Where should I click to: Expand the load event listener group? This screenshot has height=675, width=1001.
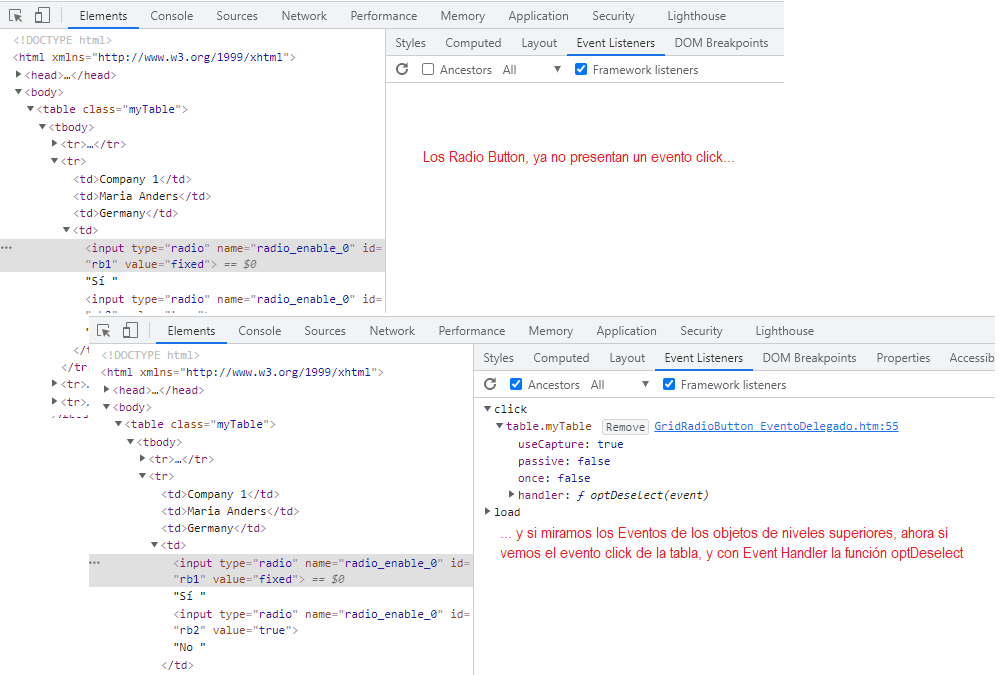pos(488,512)
